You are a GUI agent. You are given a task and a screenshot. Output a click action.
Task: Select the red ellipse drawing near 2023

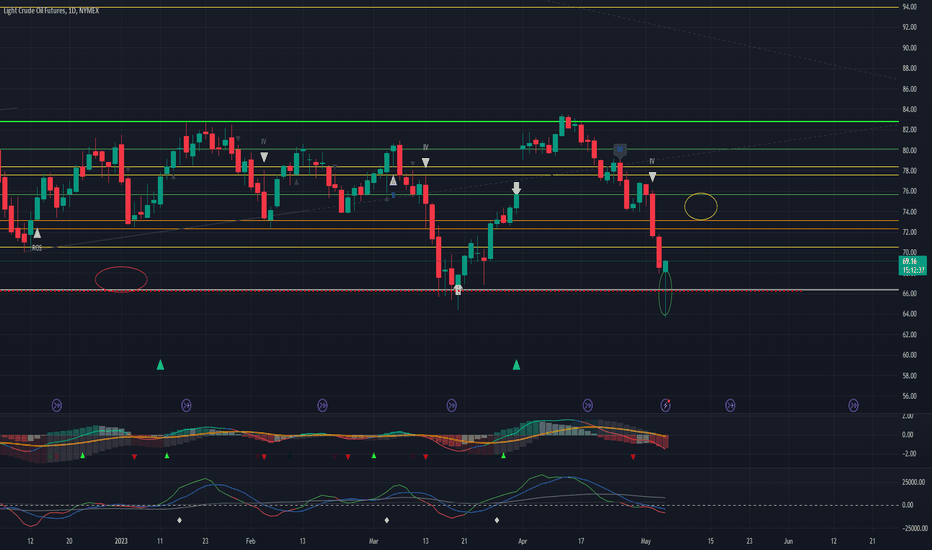click(x=121, y=279)
